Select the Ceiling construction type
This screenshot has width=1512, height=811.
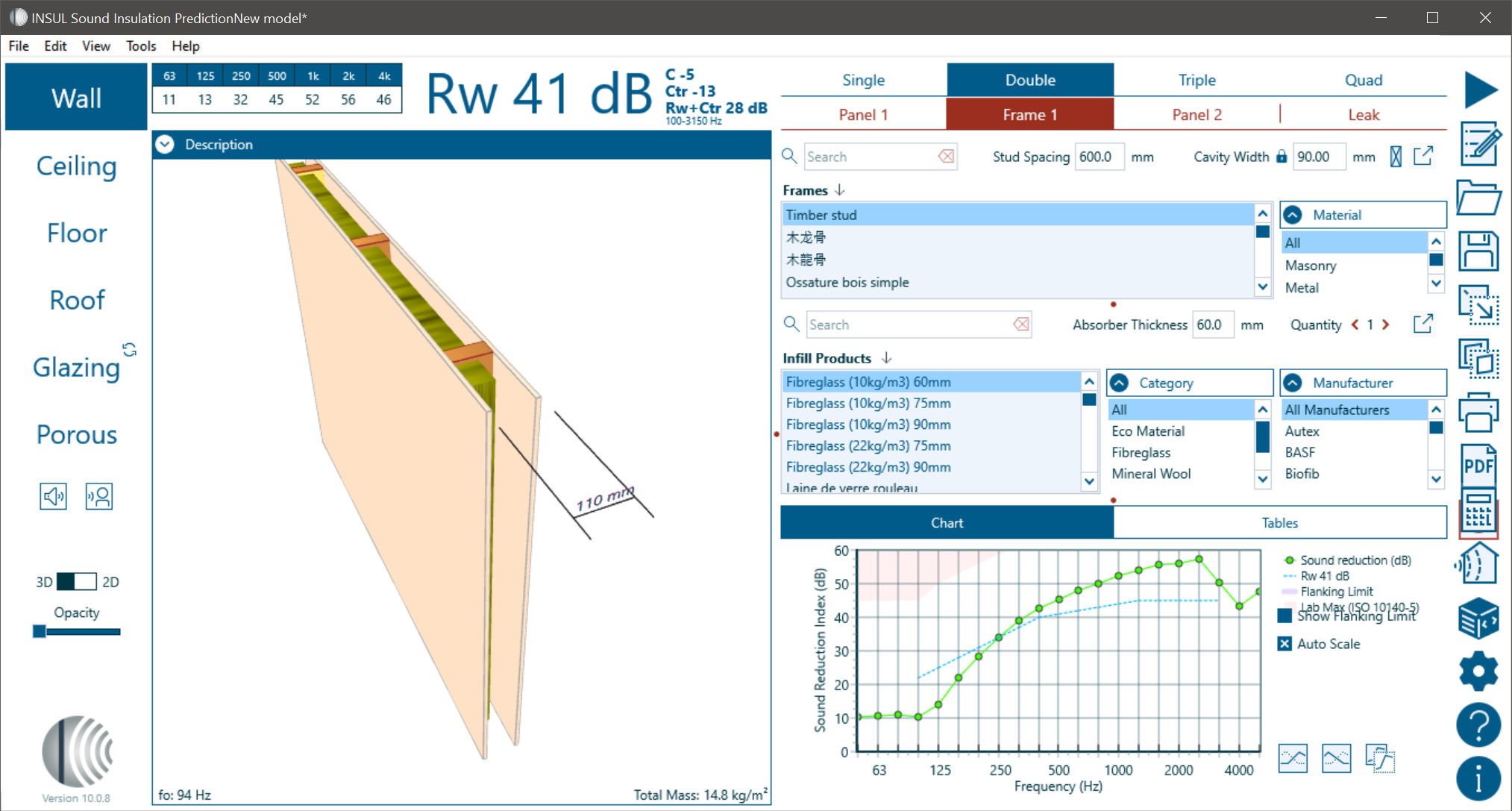click(x=76, y=166)
